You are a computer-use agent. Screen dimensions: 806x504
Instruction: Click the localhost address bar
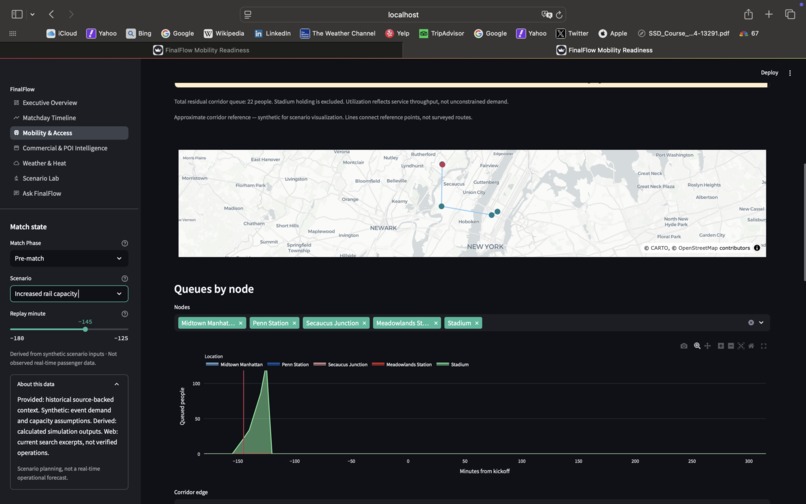[403, 14]
